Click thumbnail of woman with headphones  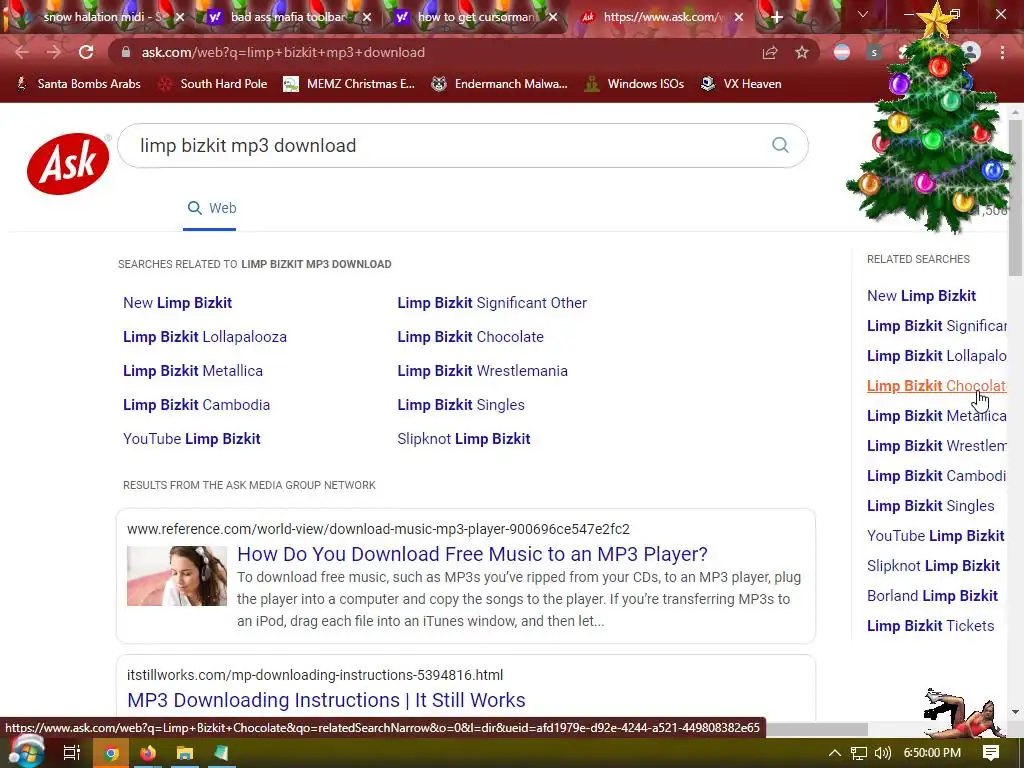tap(177, 576)
